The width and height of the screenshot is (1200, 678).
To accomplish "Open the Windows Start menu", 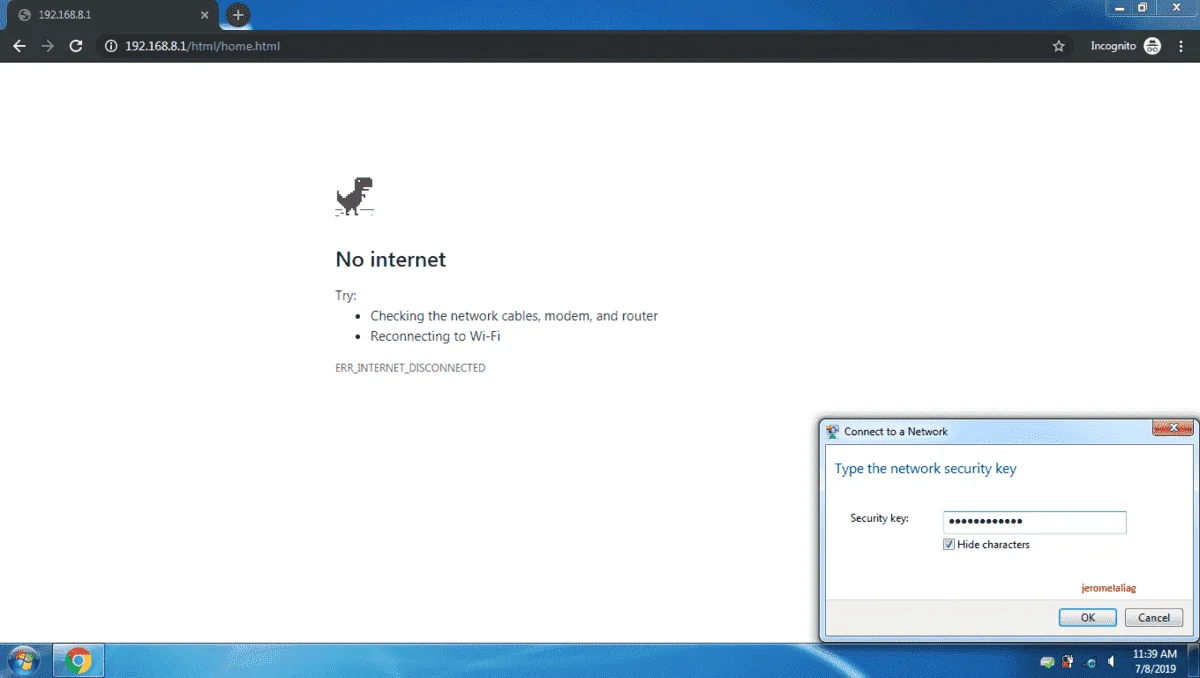I will (22, 661).
